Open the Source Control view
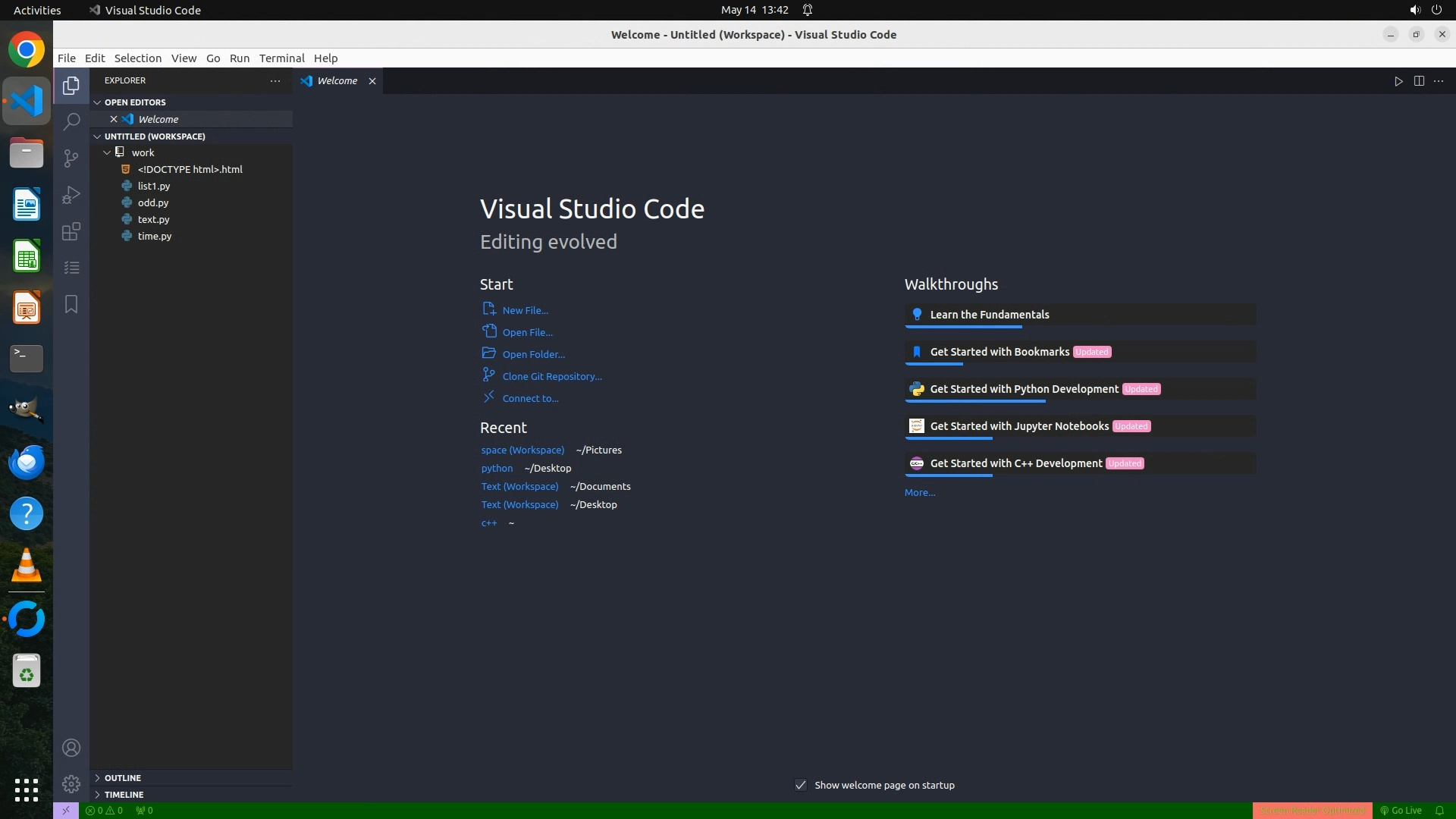Image resolution: width=1456 pixels, height=819 pixels. [71, 158]
